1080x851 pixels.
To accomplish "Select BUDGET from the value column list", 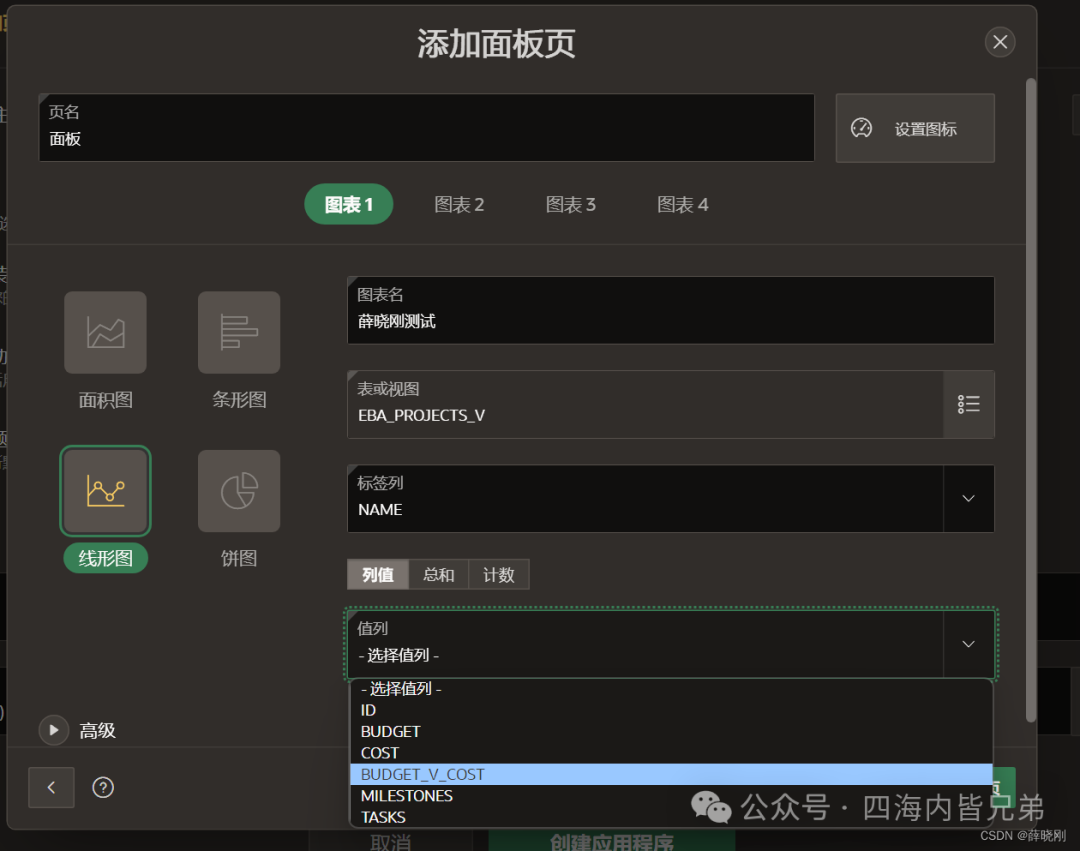I will tap(671, 731).
